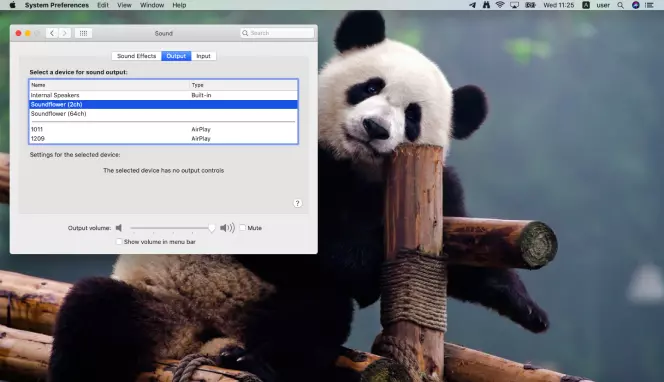This screenshot has height=382, width=664.
Task: Select the 1011 AirPlay device
Action: [163, 129]
